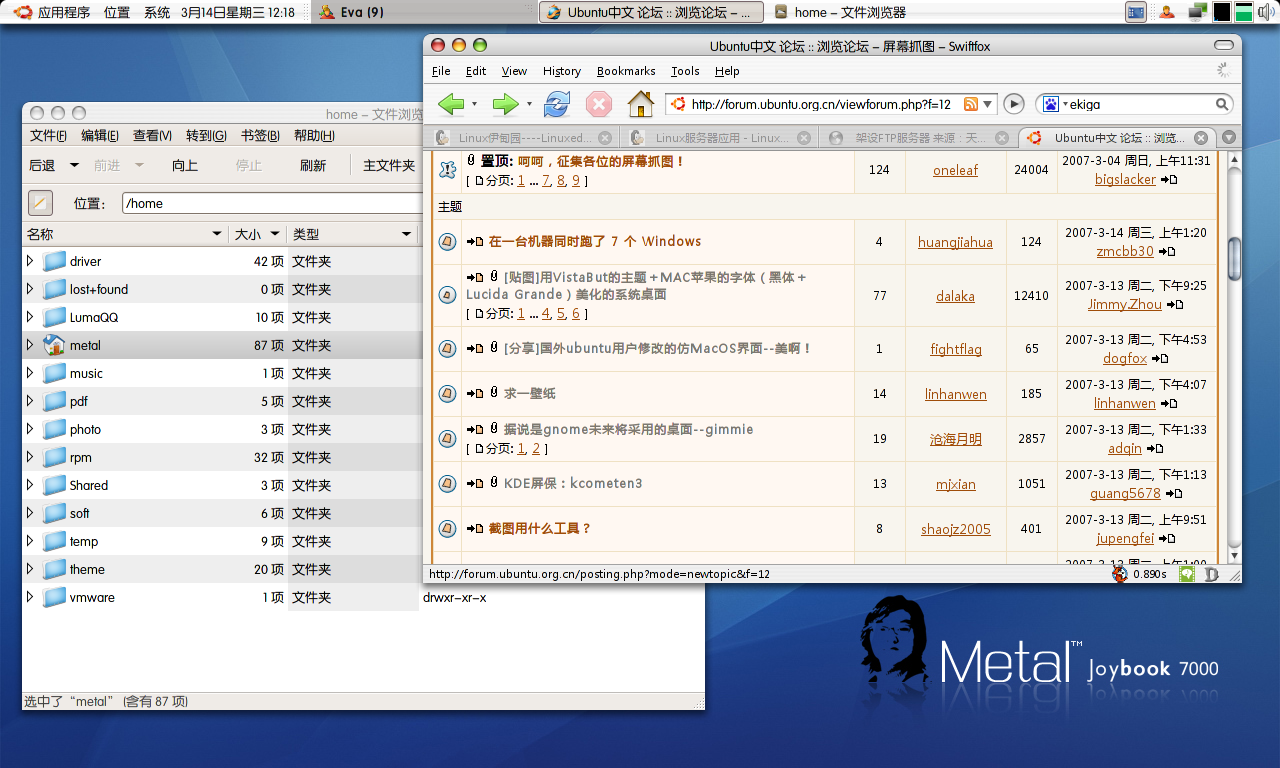Viewport: 1280px width, 768px height.
Task: Open the address bar URL history dropdown
Action: point(989,104)
